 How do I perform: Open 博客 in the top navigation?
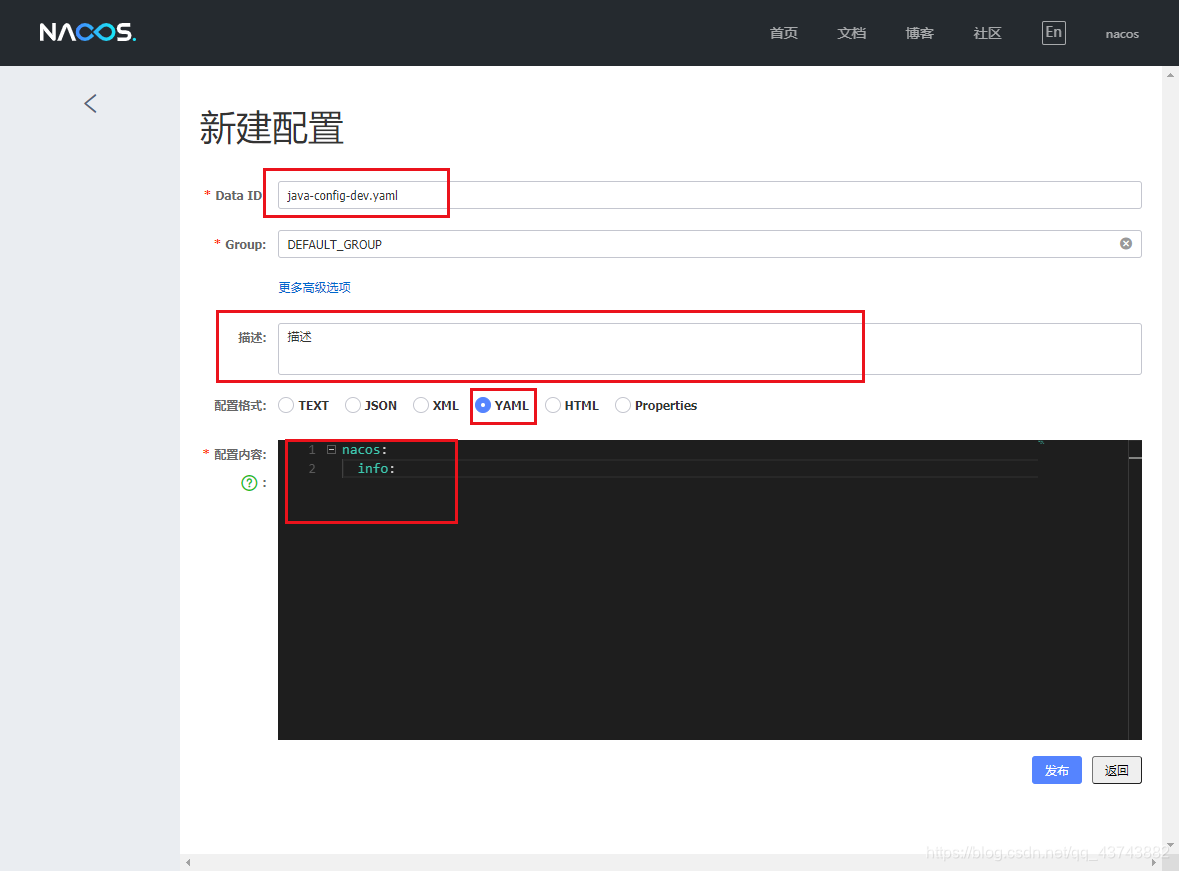[x=919, y=33]
